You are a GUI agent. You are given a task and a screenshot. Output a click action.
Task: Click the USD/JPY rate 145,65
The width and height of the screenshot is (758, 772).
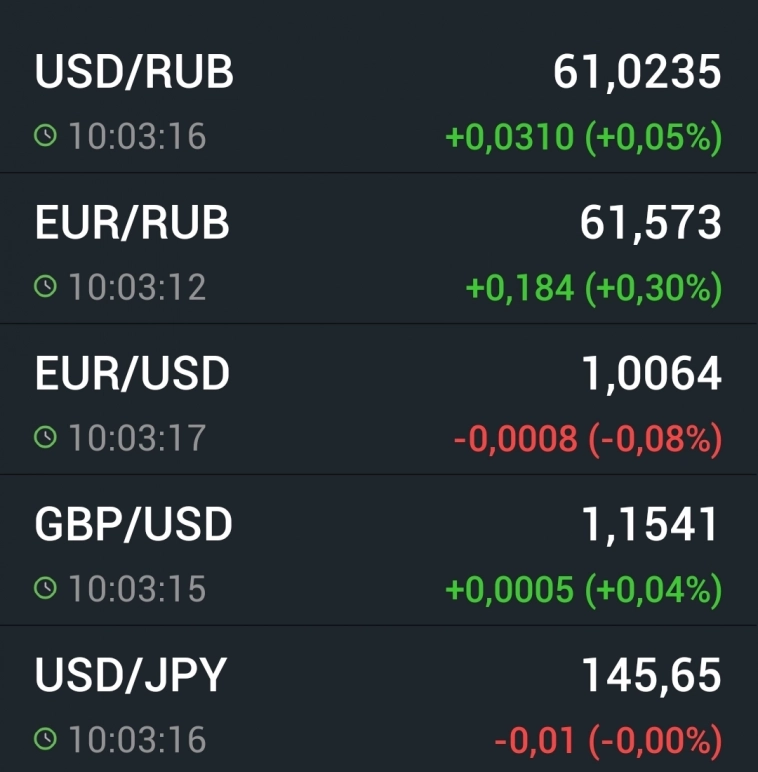[651, 676]
